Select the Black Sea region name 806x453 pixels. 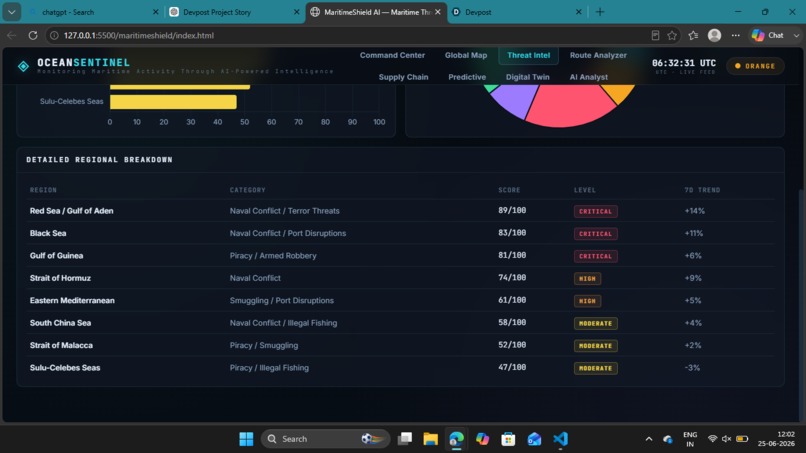pos(48,233)
